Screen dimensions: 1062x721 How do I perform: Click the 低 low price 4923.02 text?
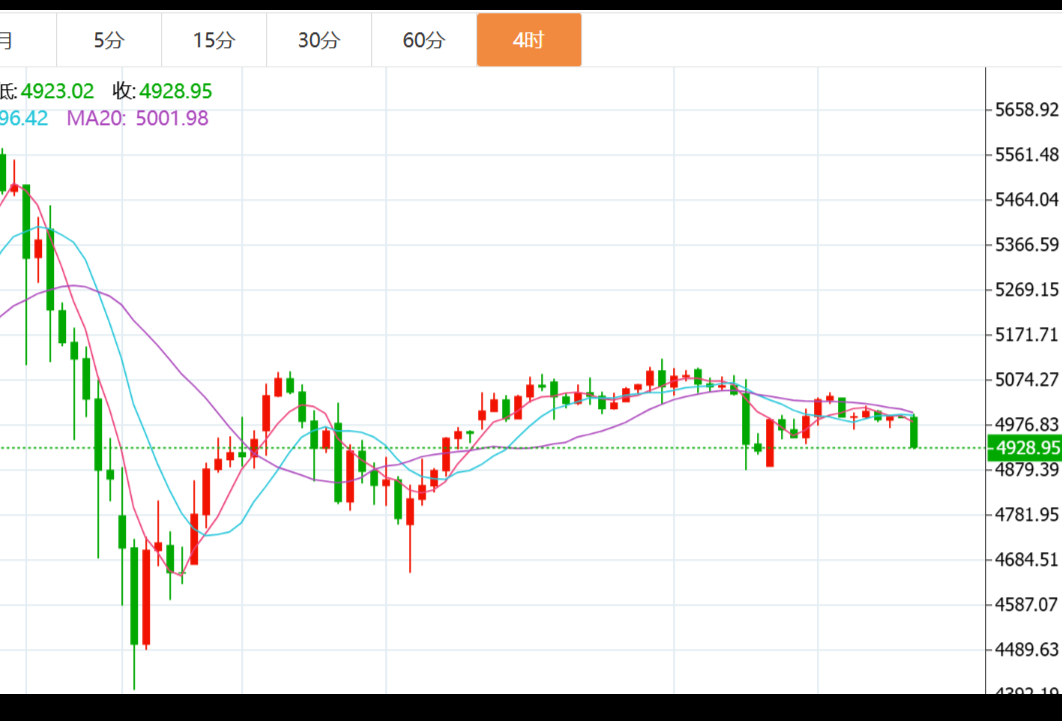48,91
